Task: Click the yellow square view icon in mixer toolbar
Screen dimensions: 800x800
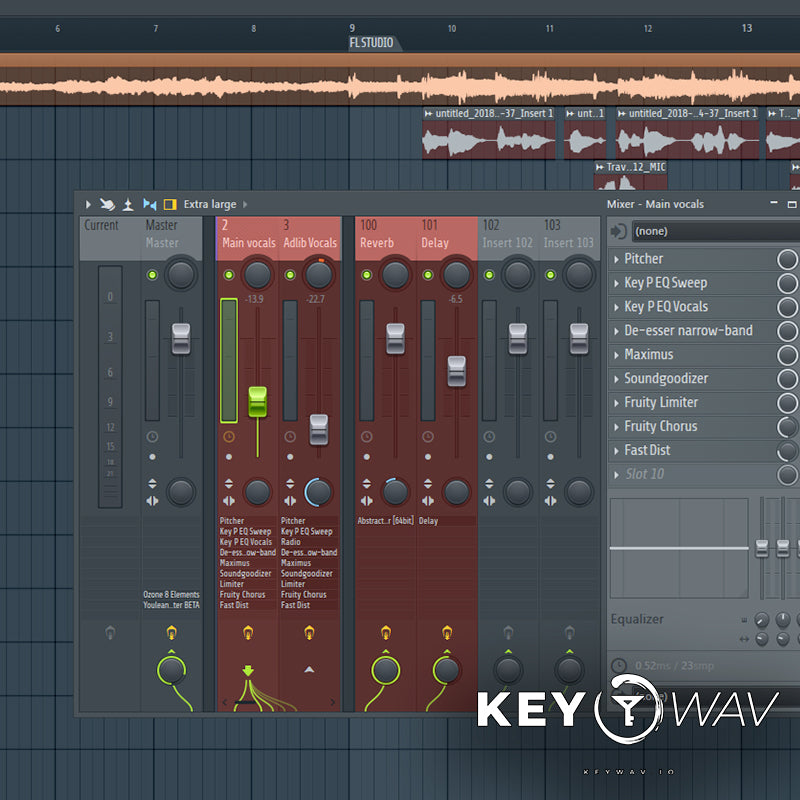Action: pyautogui.click(x=170, y=204)
